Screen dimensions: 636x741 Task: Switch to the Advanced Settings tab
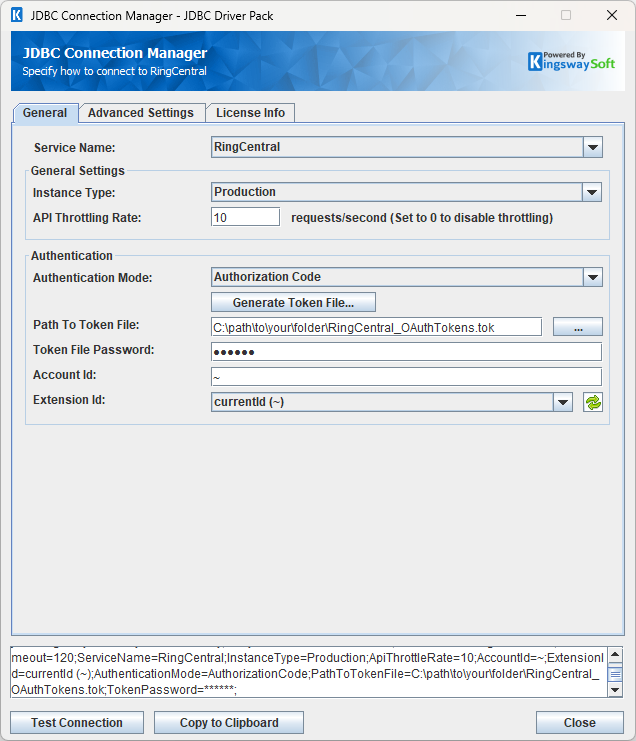tap(141, 113)
